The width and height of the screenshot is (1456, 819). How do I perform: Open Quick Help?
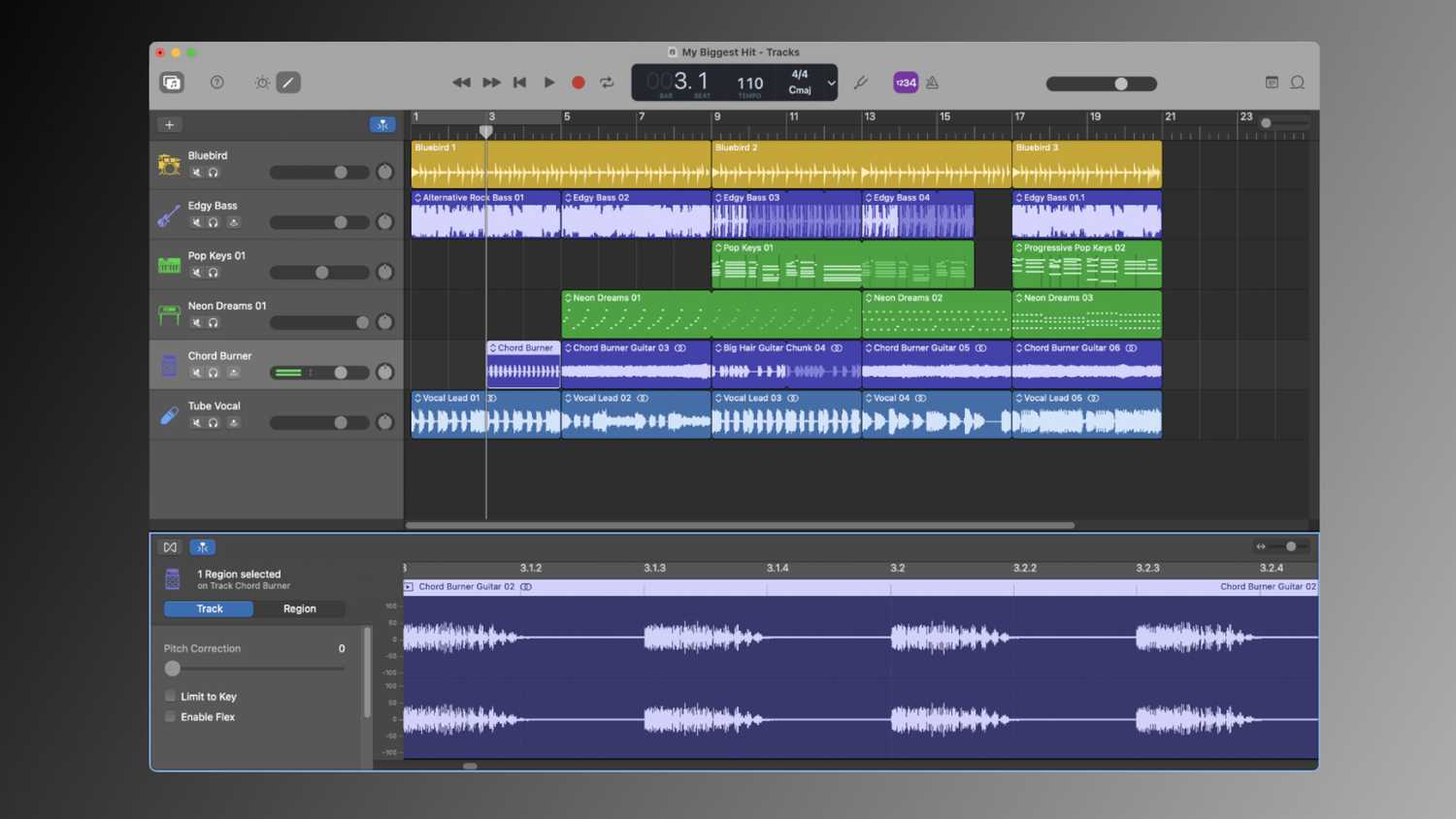(x=217, y=82)
